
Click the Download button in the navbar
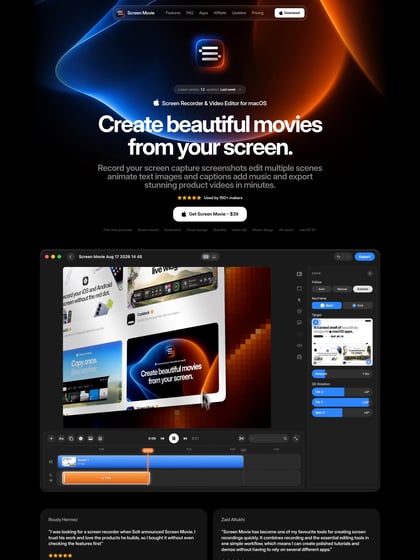tap(289, 13)
